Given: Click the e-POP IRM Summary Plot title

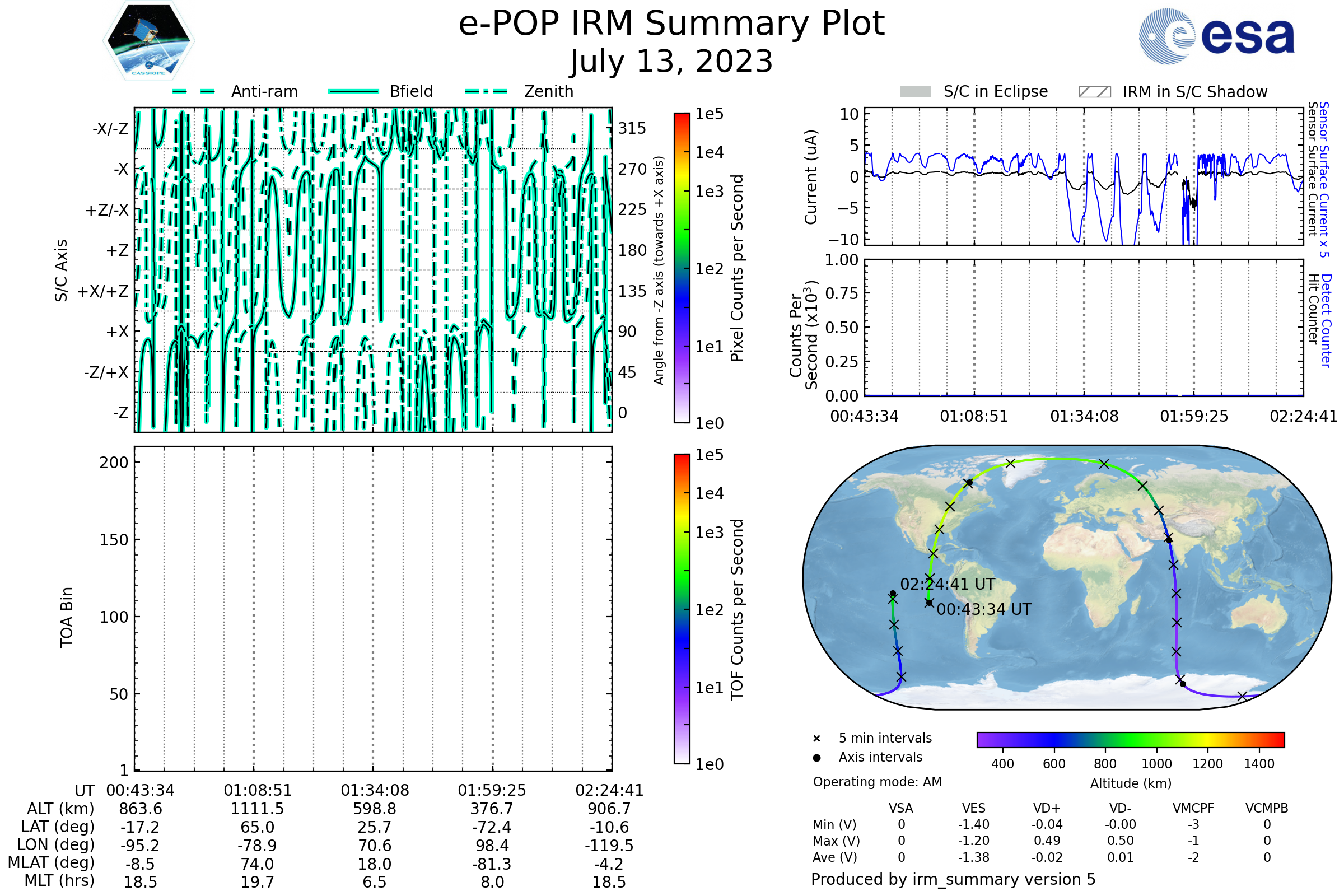Looking at the screenshot, I should [671, 24].
